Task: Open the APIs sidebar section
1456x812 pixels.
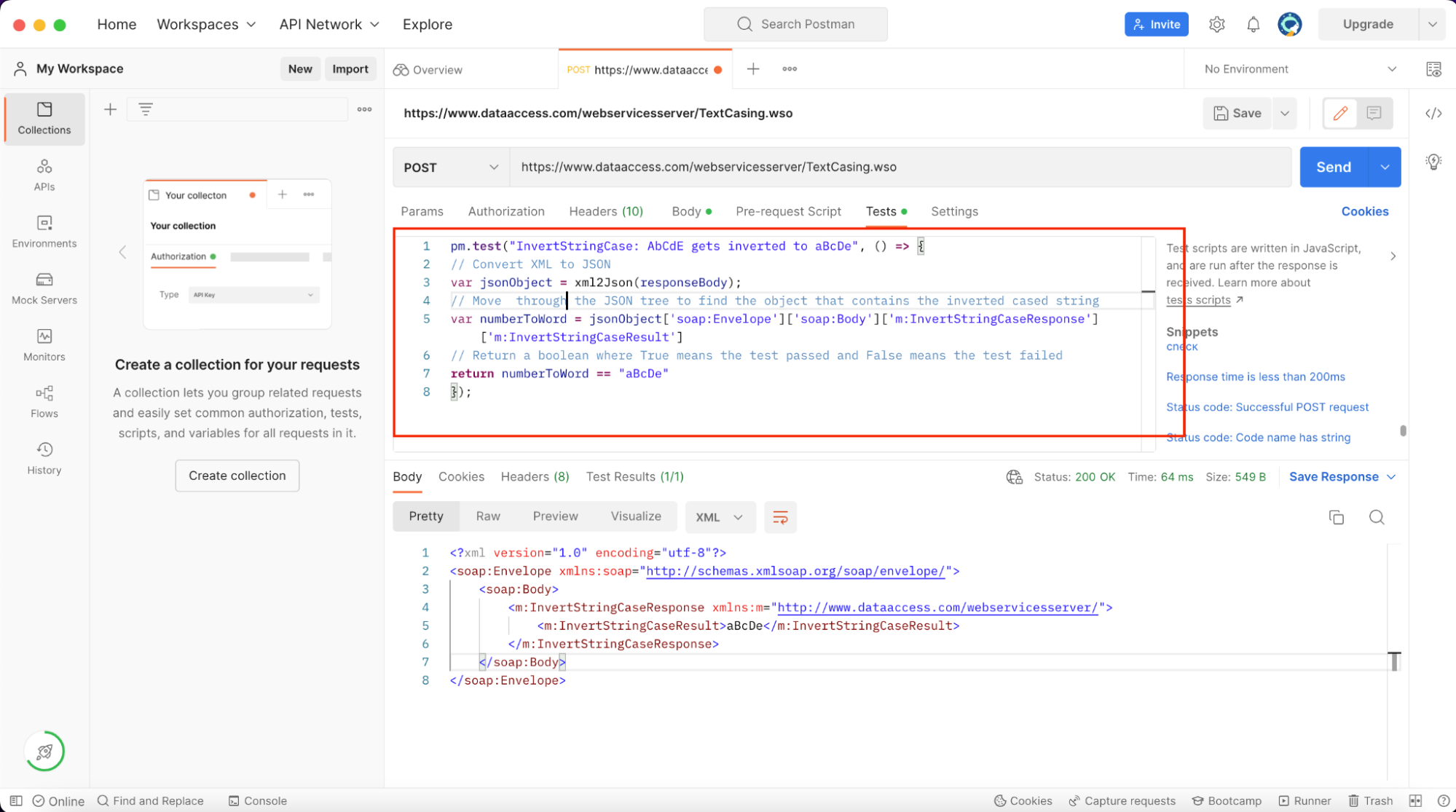Action: tap(44, 176)
